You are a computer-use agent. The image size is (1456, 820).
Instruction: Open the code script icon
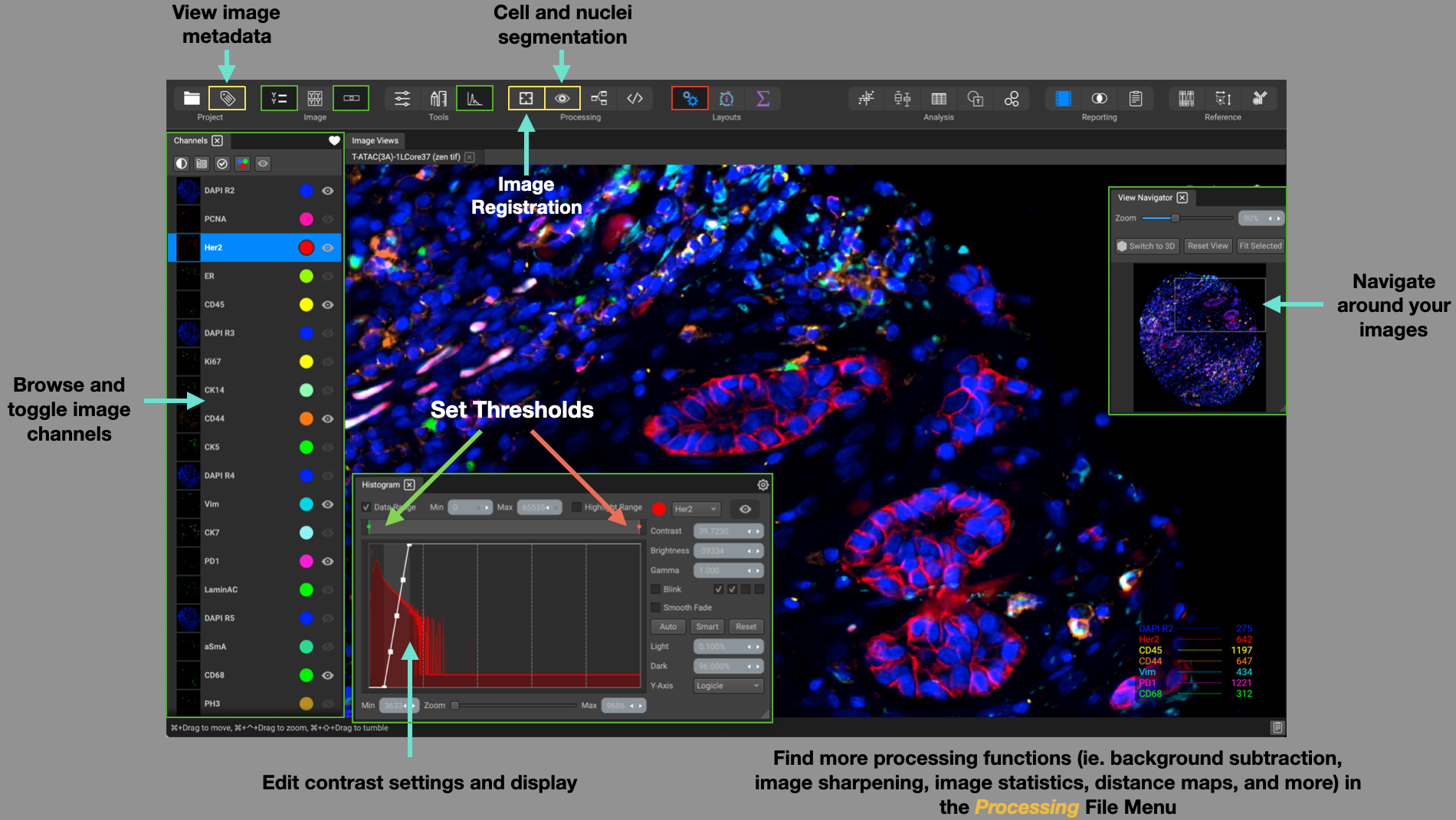tap(635, 98)
